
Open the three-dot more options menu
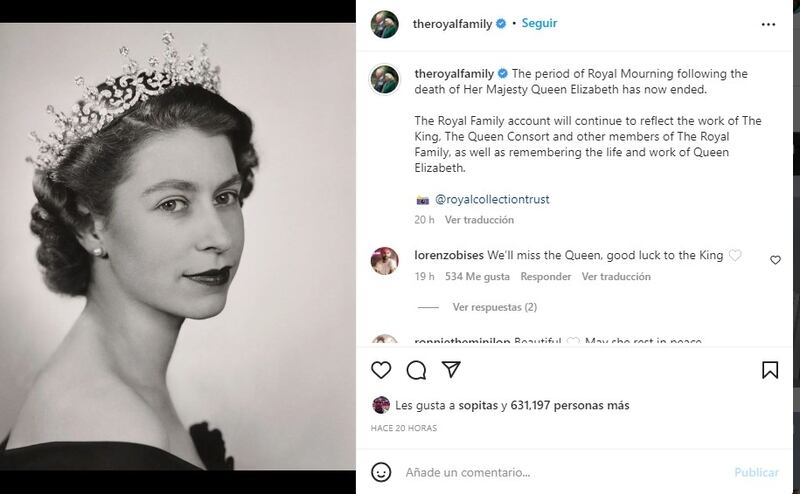click(768, 23)
